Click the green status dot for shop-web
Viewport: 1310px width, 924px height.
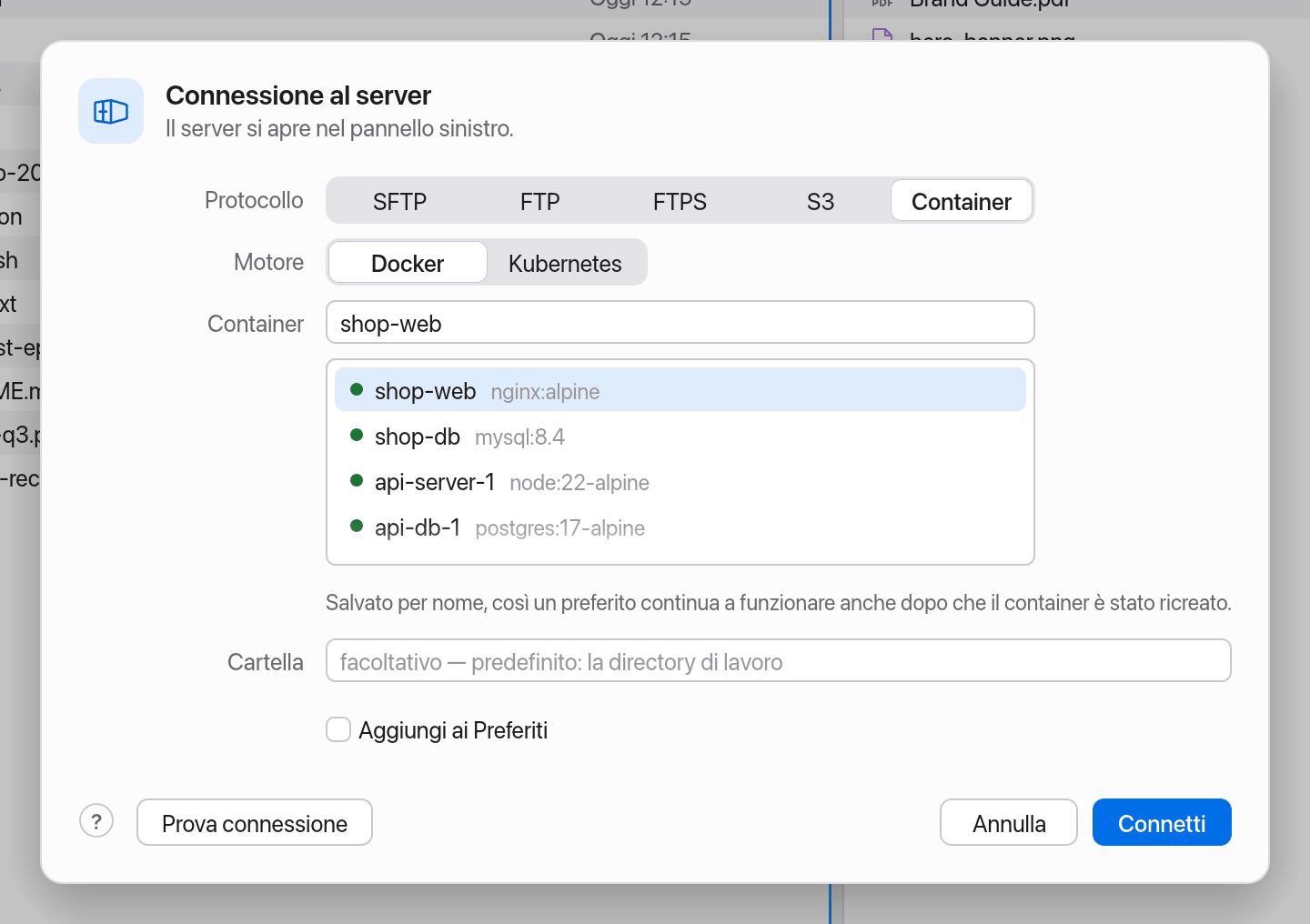click(x=357, y=389)
